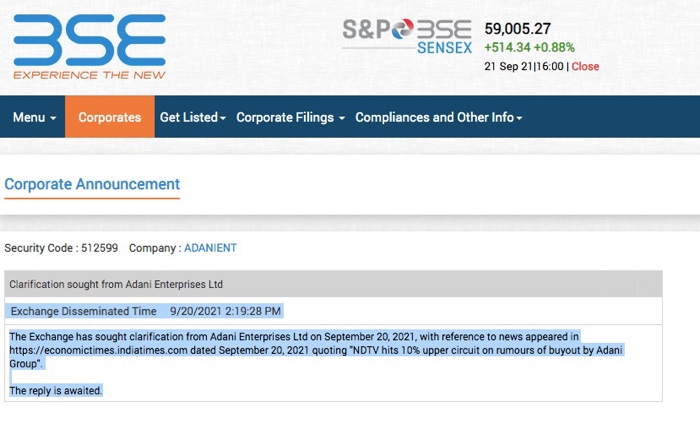Image resolution: width=700 pixels, height=424 pixels.
Task: Click the BSE Experience The New logo
Action: [89, 47]
